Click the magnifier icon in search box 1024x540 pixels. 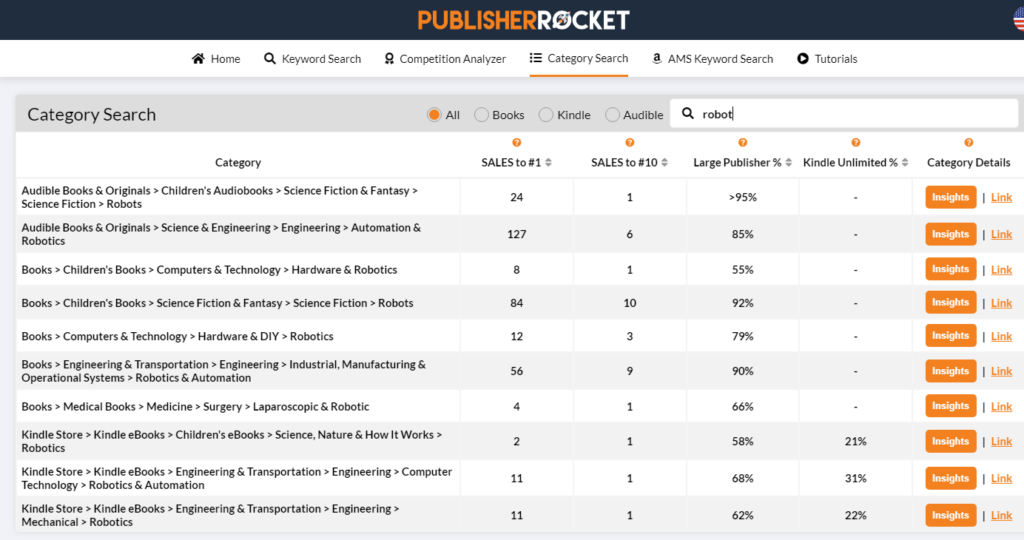[688, 114]
